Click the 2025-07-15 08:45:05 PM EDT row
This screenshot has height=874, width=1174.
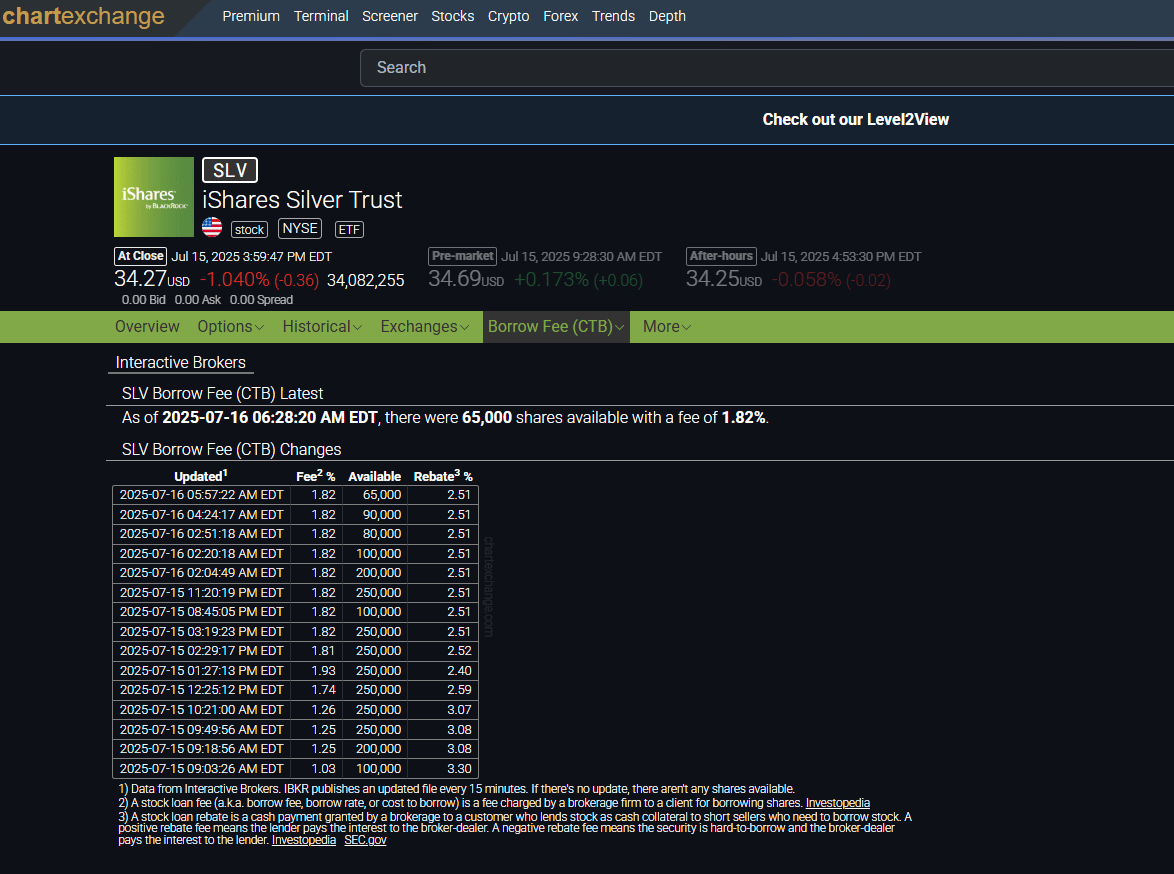coord(295,612)
